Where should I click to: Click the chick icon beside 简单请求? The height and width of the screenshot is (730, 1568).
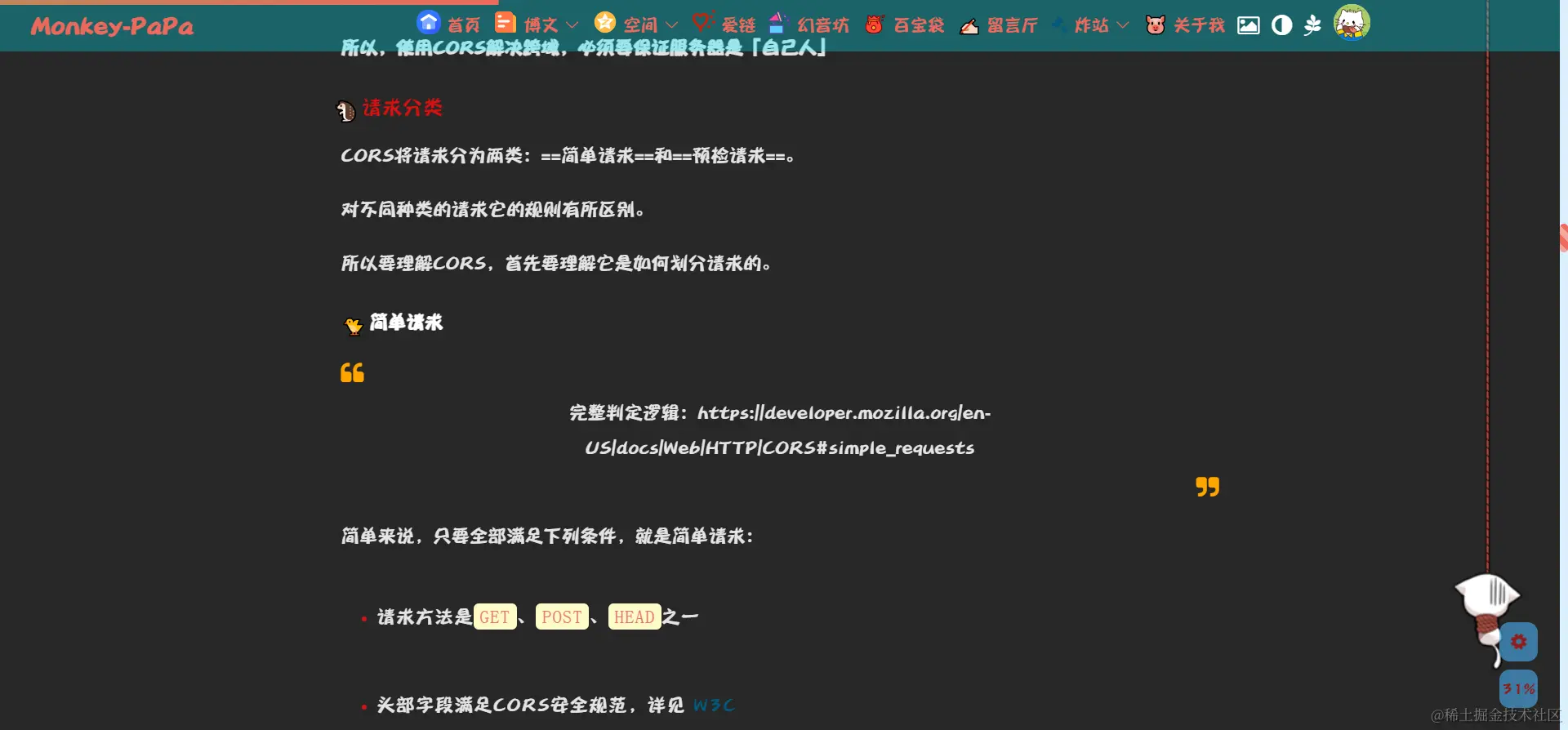pos(353,326)
